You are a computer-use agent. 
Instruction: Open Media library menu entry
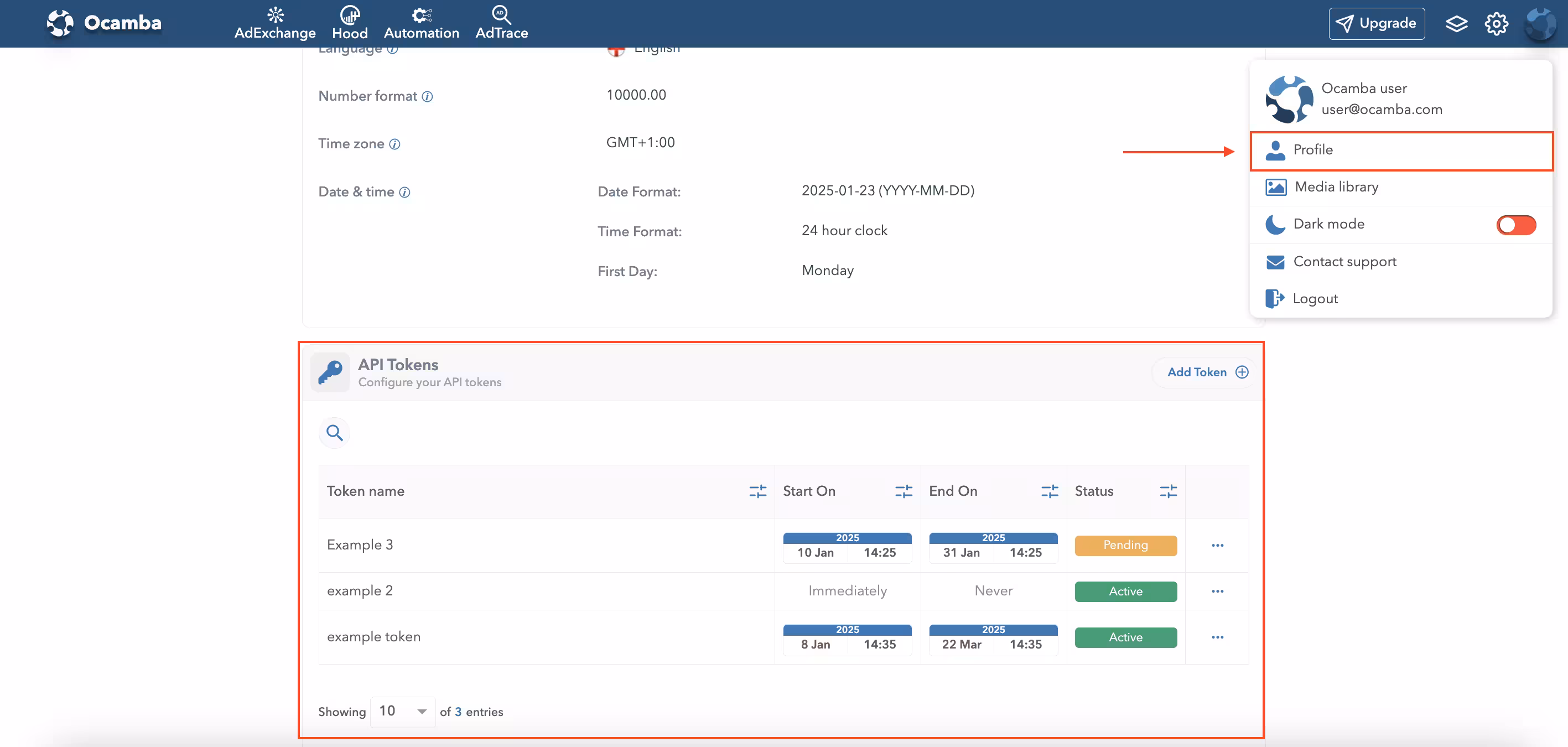pyautogui.click(x=1336, y=187)
